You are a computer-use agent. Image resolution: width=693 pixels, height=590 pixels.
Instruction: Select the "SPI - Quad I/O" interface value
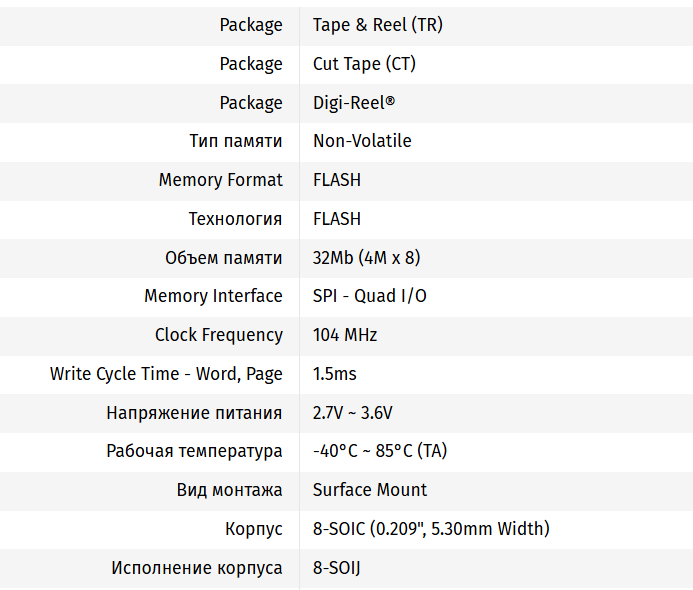click(370, 296)
